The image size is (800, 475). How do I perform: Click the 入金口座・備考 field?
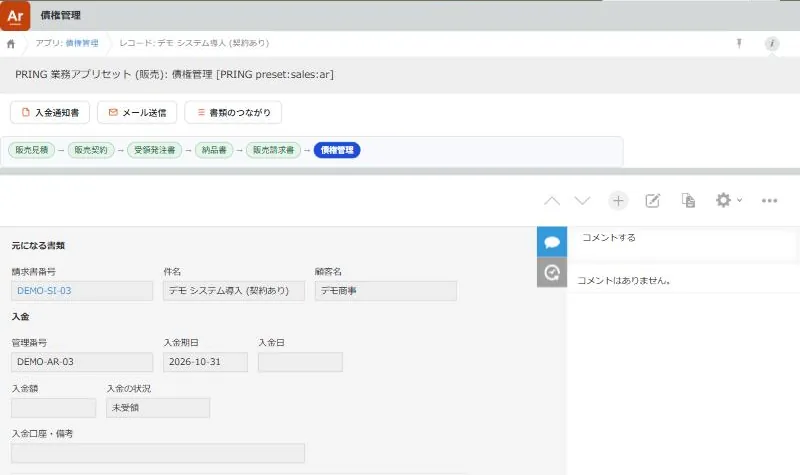point(158,453)
